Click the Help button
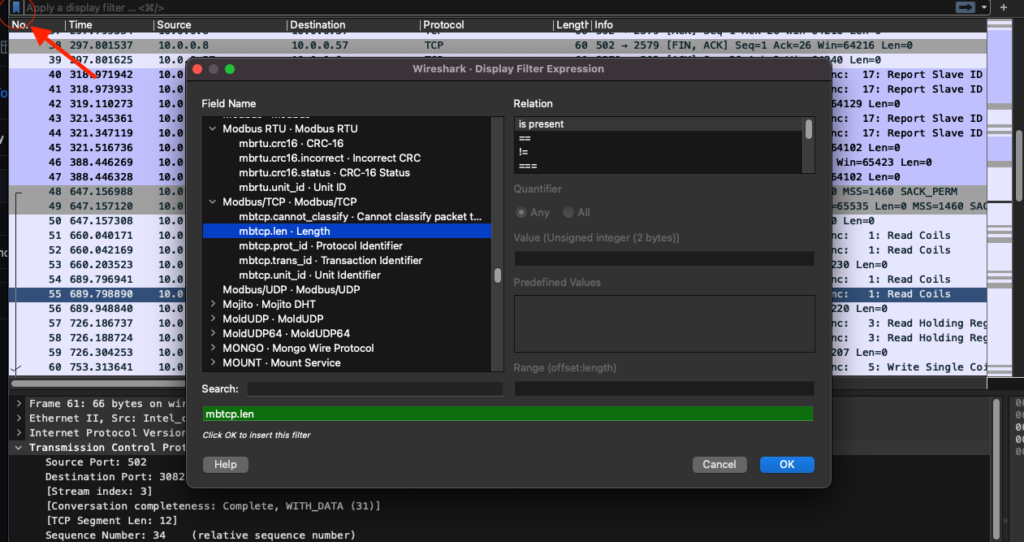This screenshot has height=542, width=1024. click(225, 464)
